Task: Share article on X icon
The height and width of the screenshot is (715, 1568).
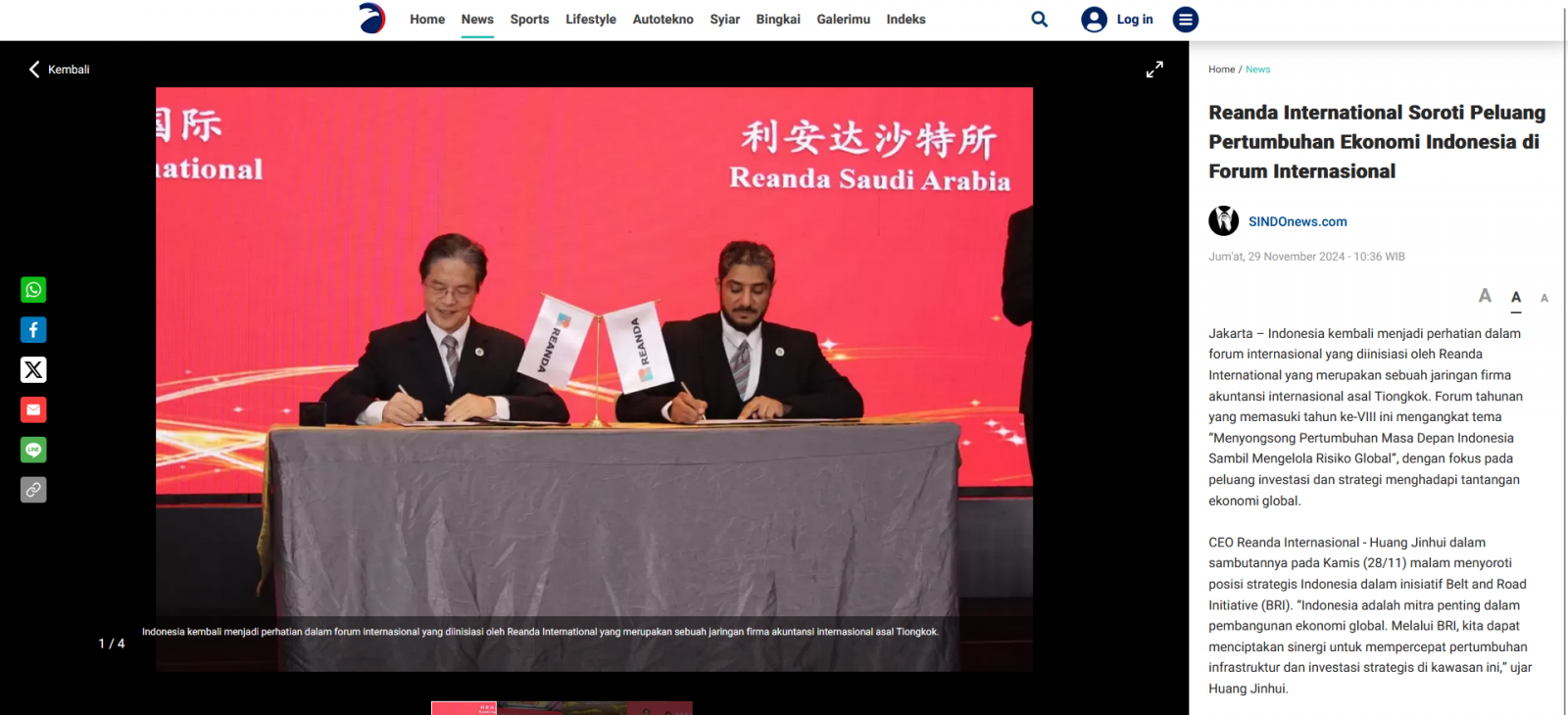Action: point(33,369)
